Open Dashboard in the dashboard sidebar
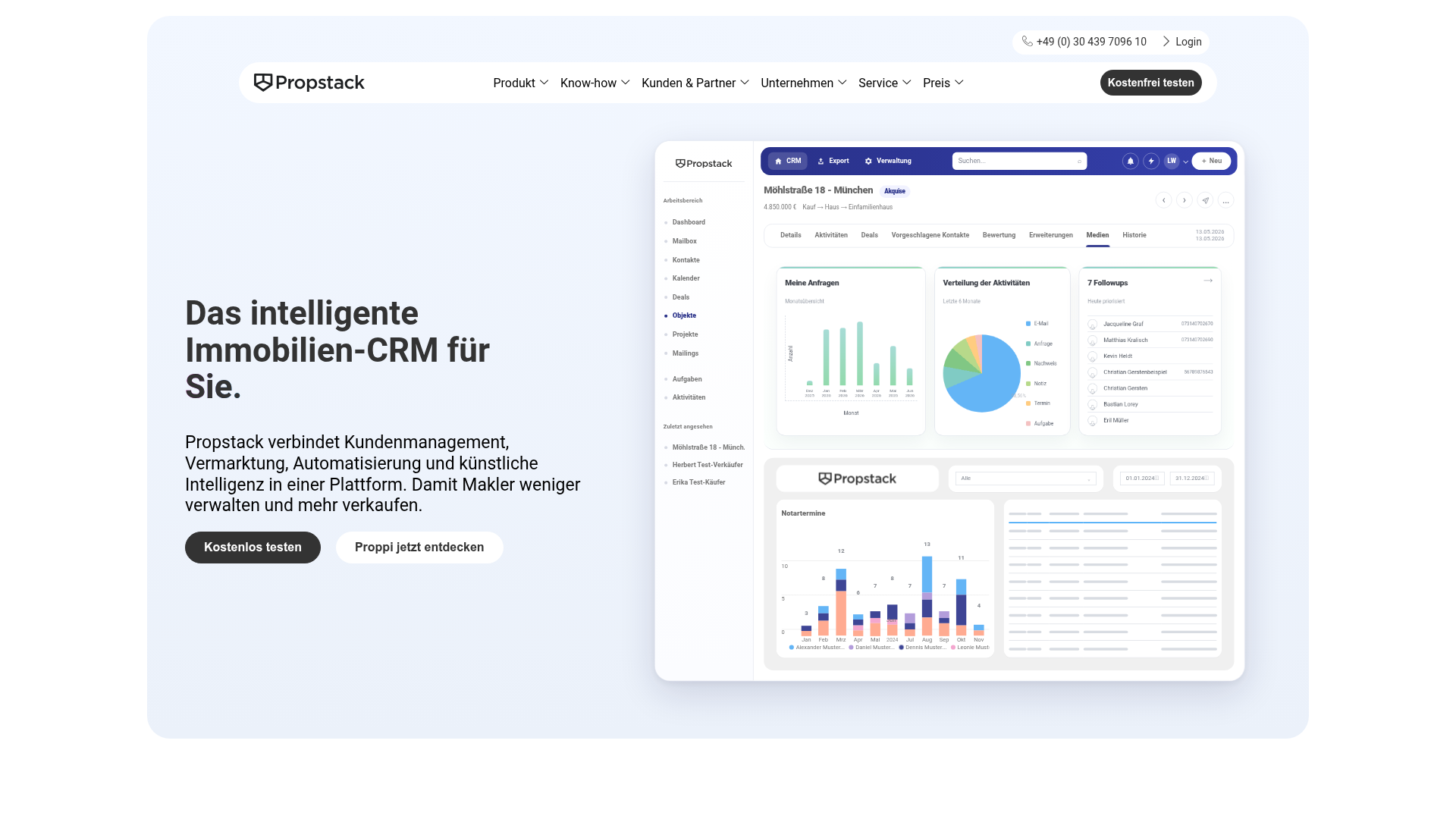Image resolution: width=1456 pixels, height=819 pixels. [x=689, y=222]
